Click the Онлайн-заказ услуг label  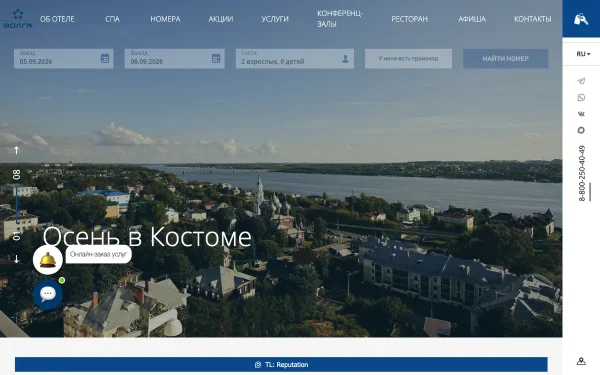98,254
